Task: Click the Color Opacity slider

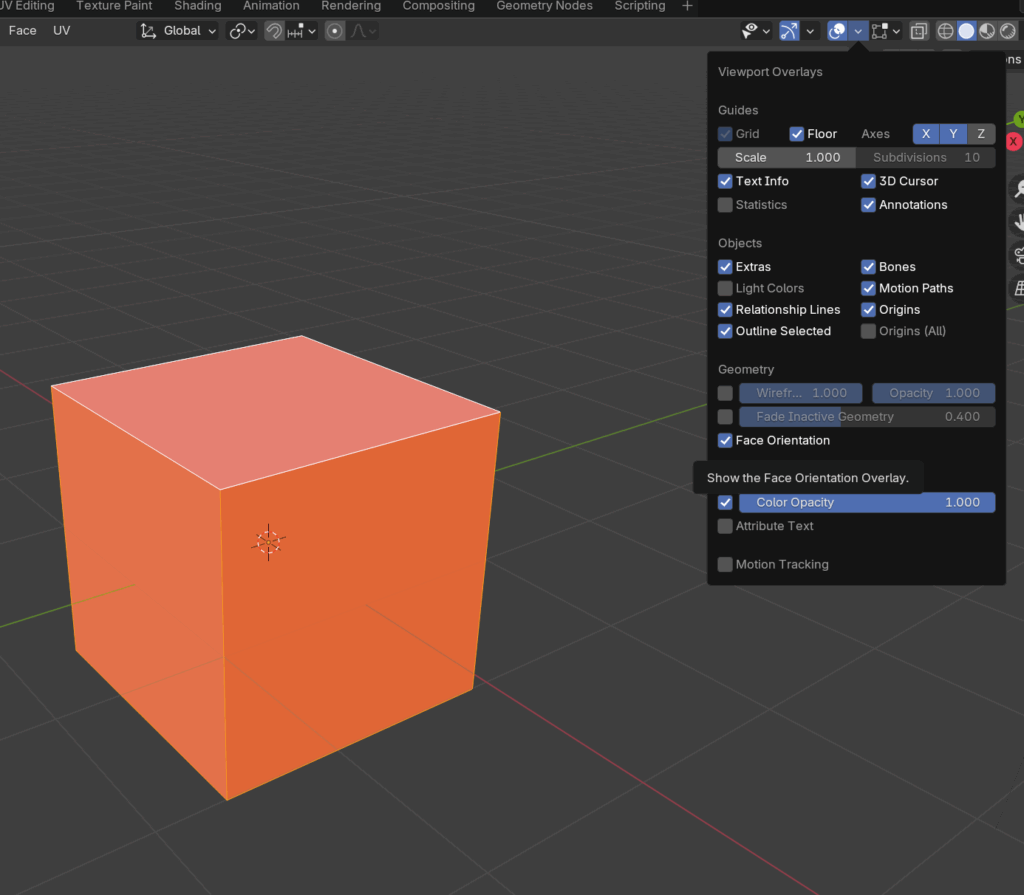Action: 866,502
